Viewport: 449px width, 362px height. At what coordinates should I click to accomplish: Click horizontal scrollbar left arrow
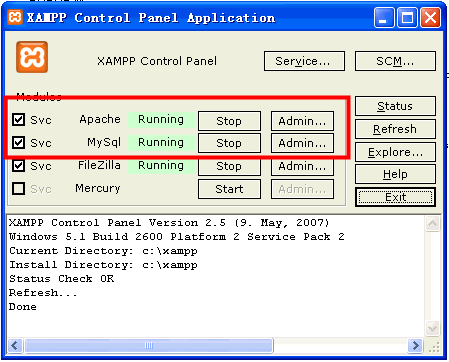point(15,345)
